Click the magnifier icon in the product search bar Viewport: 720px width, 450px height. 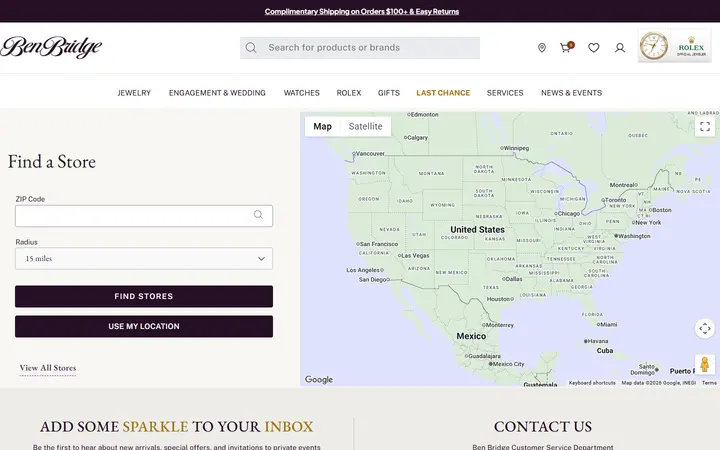251,48
